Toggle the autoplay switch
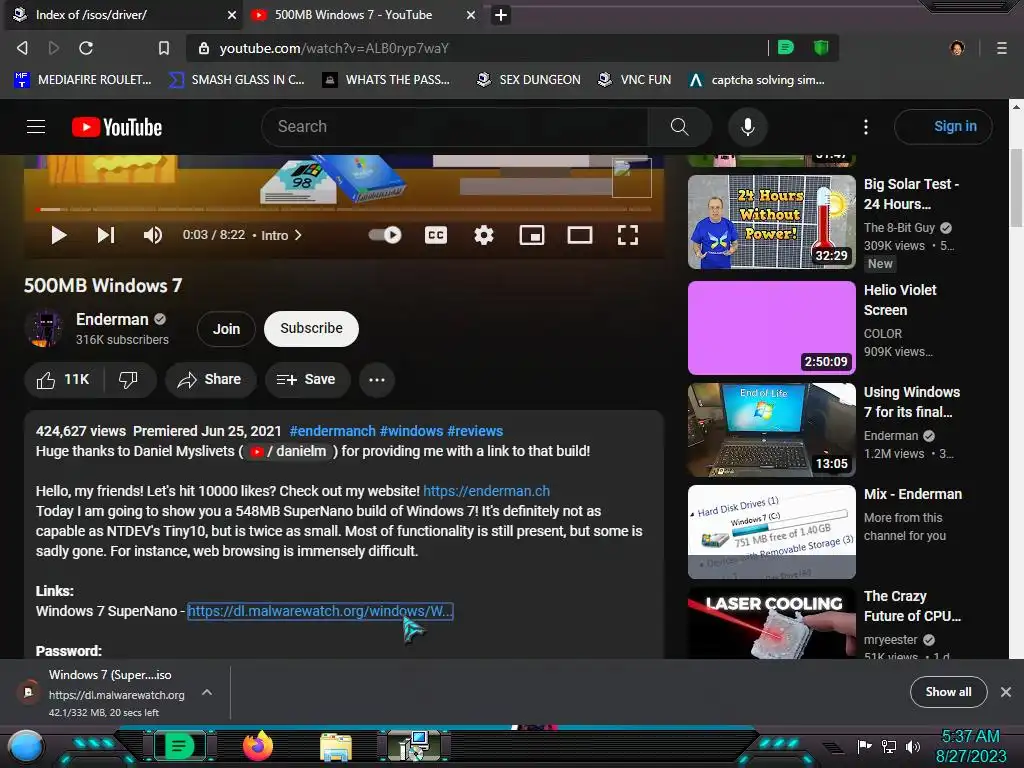Viewport: 1024px width, 768px height. [x=385, y=235]
